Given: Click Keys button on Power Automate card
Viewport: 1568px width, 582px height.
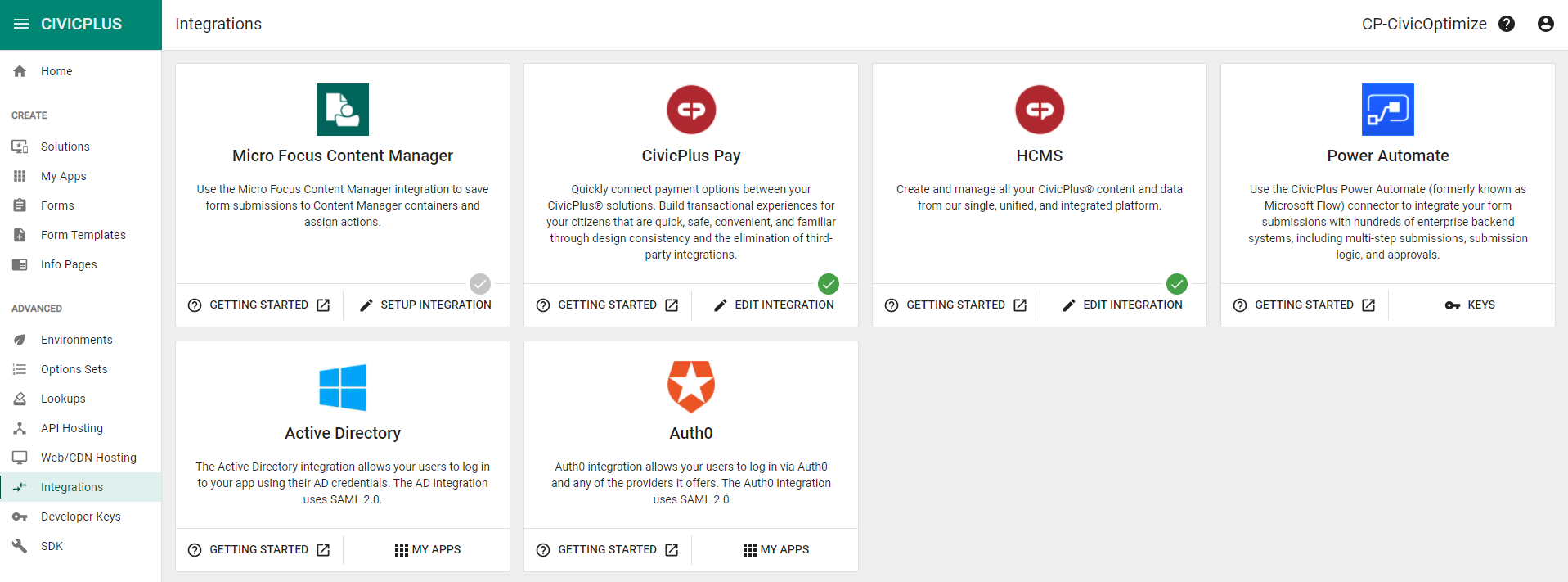Looking at the screenshot, I should (x=1471, y=305).
